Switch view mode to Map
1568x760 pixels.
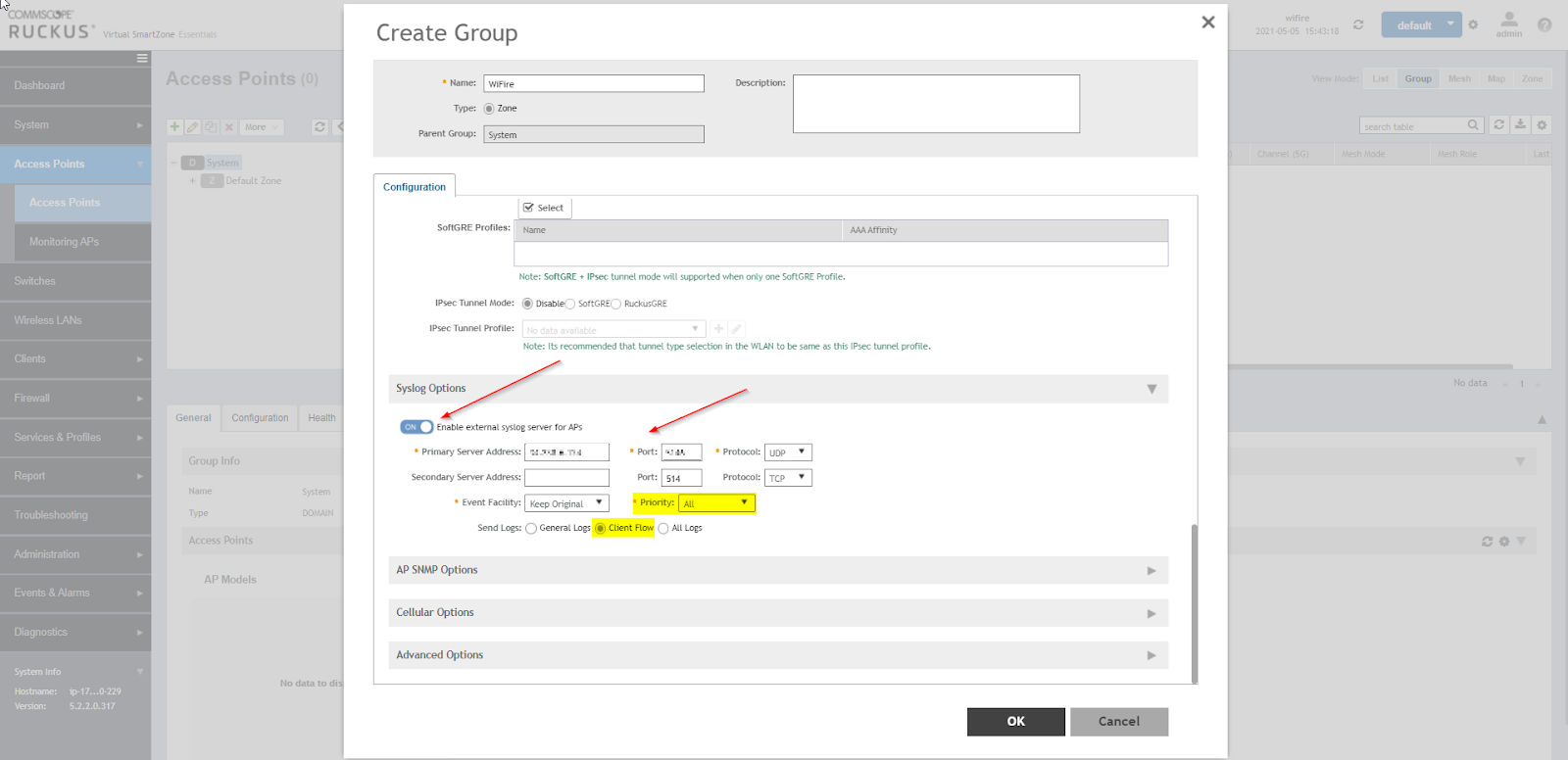tap(1496, 78)
